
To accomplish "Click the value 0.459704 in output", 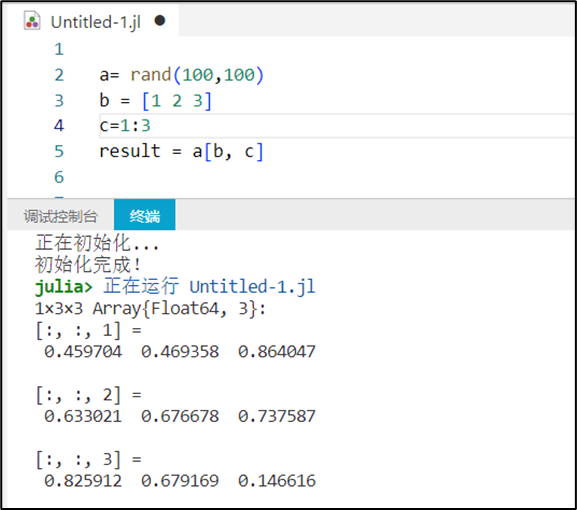I will [83, 352].
